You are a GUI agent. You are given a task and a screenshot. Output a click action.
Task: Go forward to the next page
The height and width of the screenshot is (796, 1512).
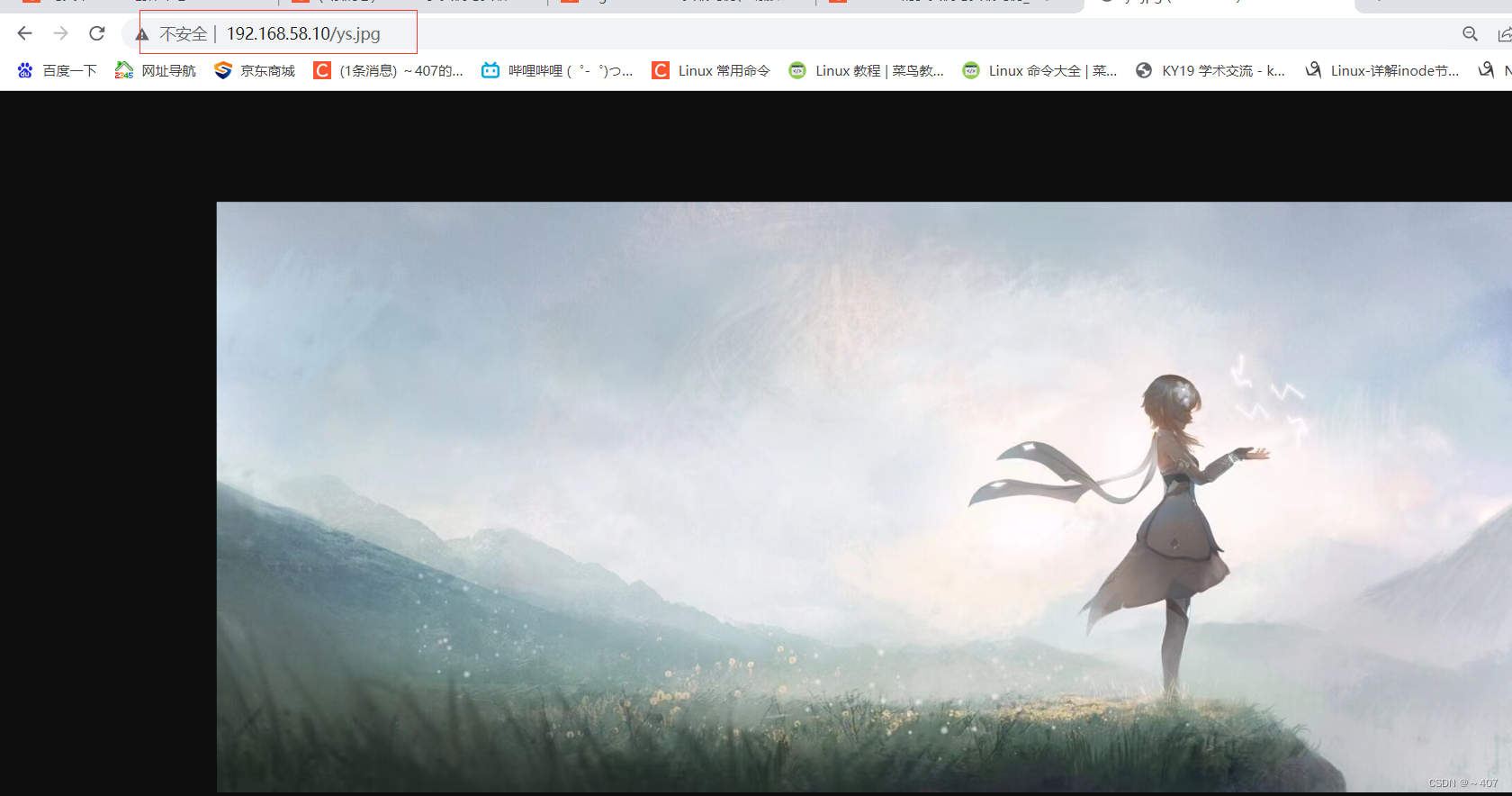pos(60,33)
